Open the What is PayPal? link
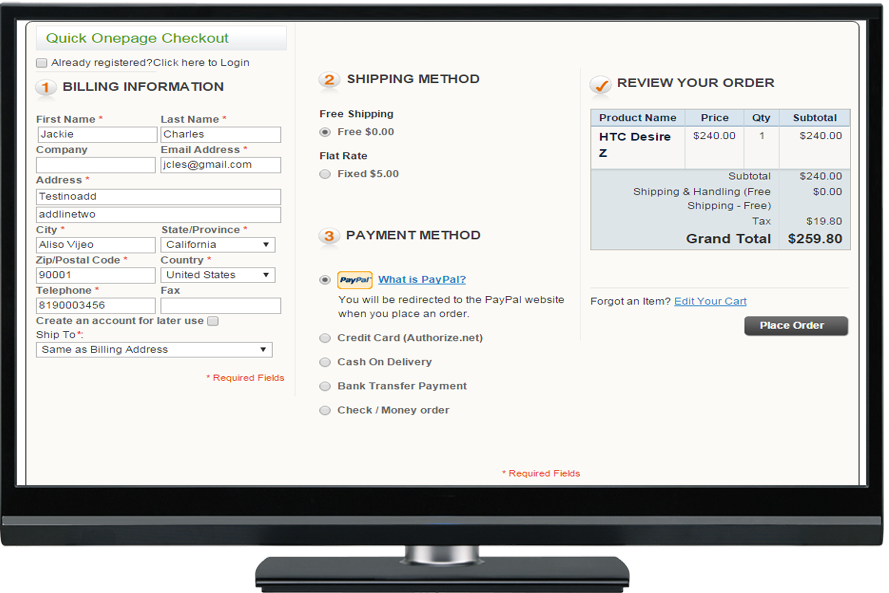This screenshot has width=889, height=593. 422,279
